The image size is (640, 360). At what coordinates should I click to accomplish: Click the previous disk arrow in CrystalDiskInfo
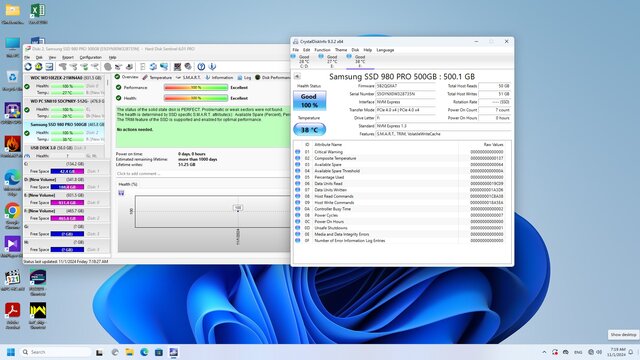click(297, 76)
